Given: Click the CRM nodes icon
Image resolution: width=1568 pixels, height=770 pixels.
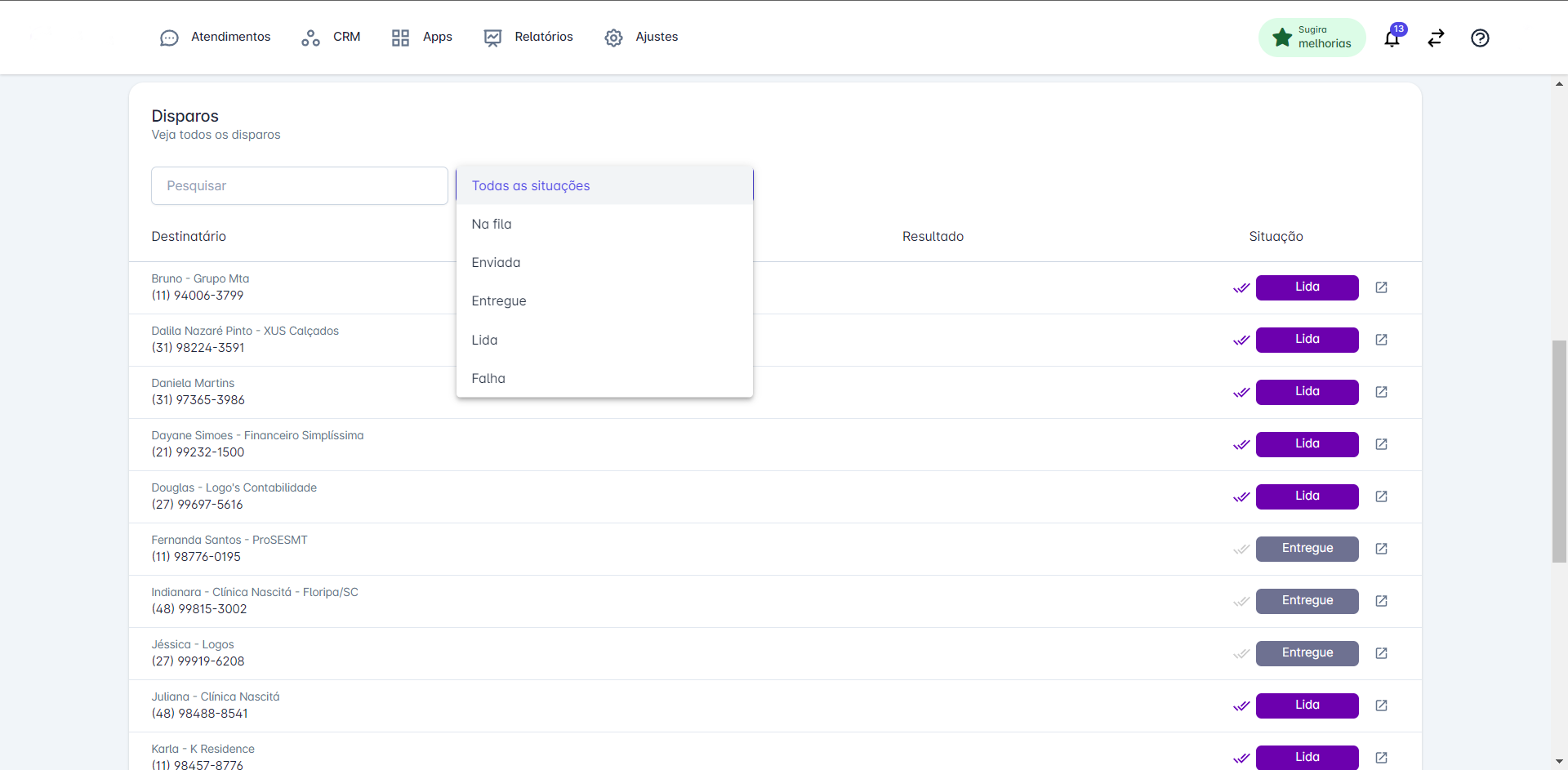Looking at the screenshot, I should click(x=310, y=38).
